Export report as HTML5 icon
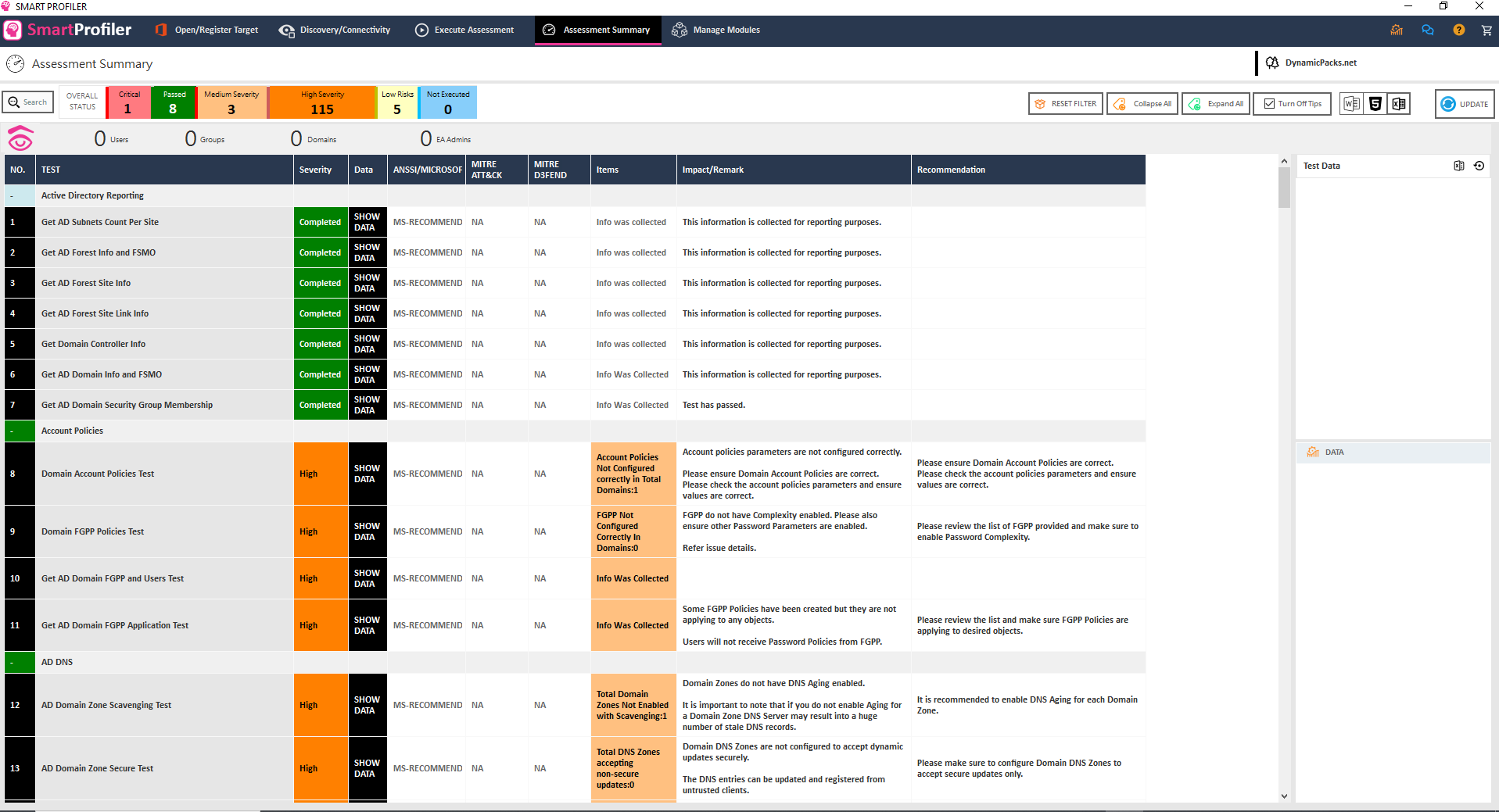The height and width of the screenshot is (812, 1499). pyautogui.click(x=1375, y=104)
